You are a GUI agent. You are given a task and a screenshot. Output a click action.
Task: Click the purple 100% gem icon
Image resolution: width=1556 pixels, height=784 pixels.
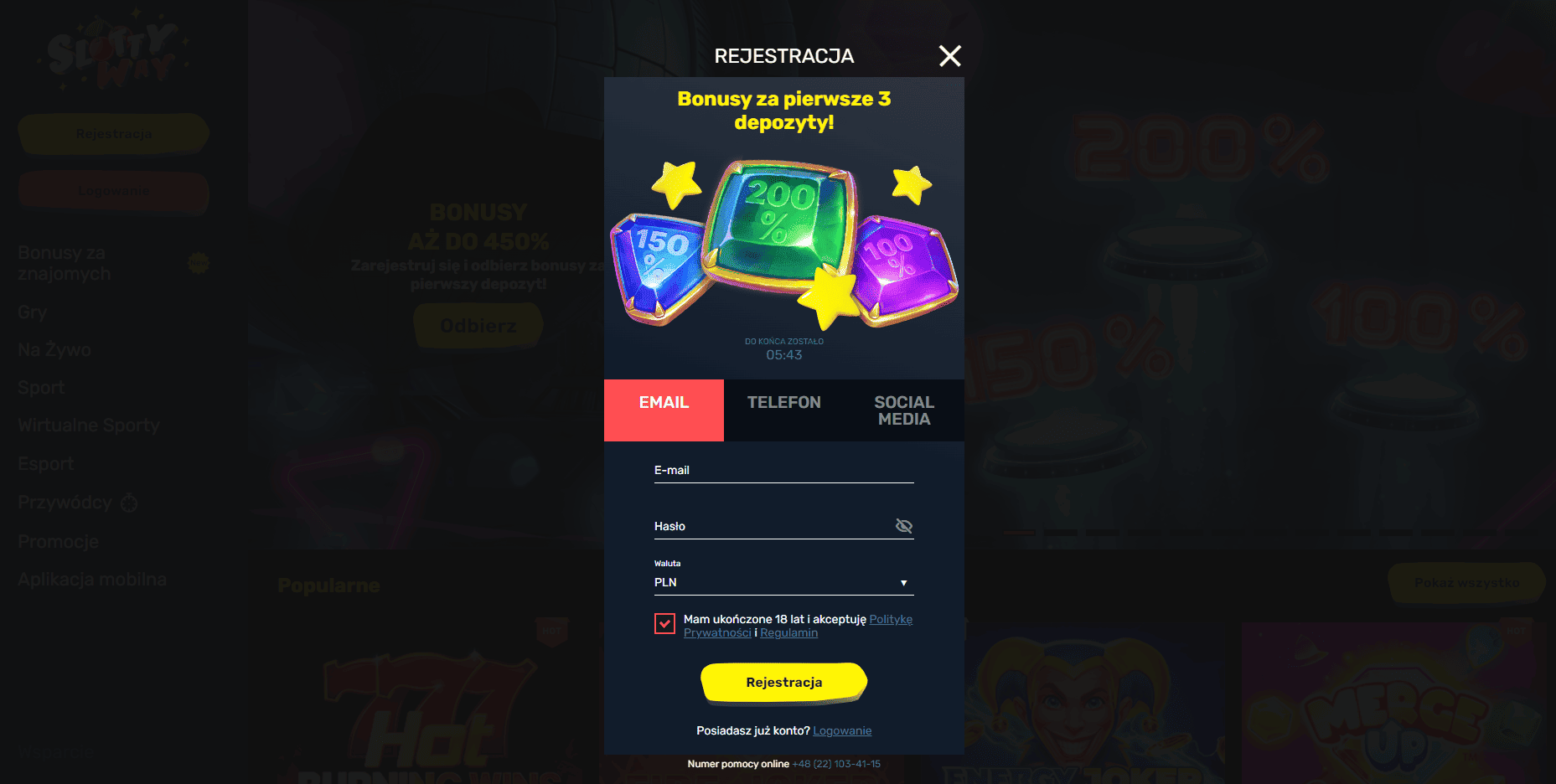pos(903,270)
